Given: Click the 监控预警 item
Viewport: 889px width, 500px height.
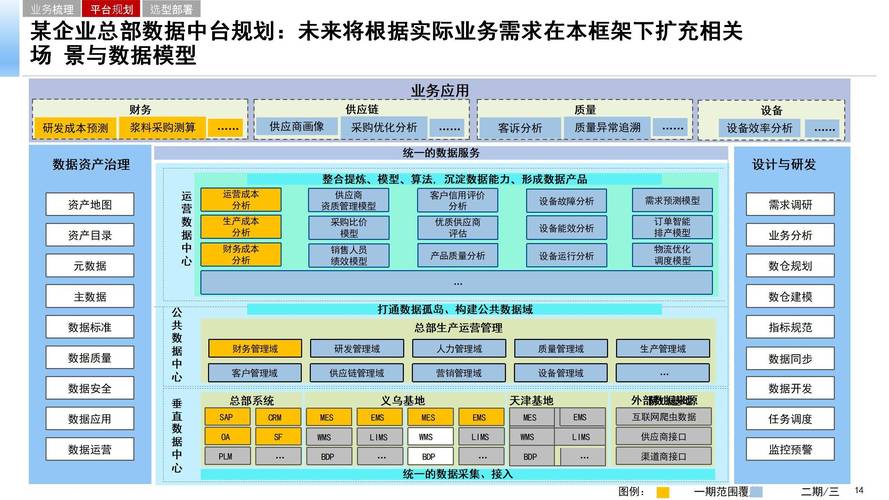Looking at the screenshot, I should coord(790,450).
